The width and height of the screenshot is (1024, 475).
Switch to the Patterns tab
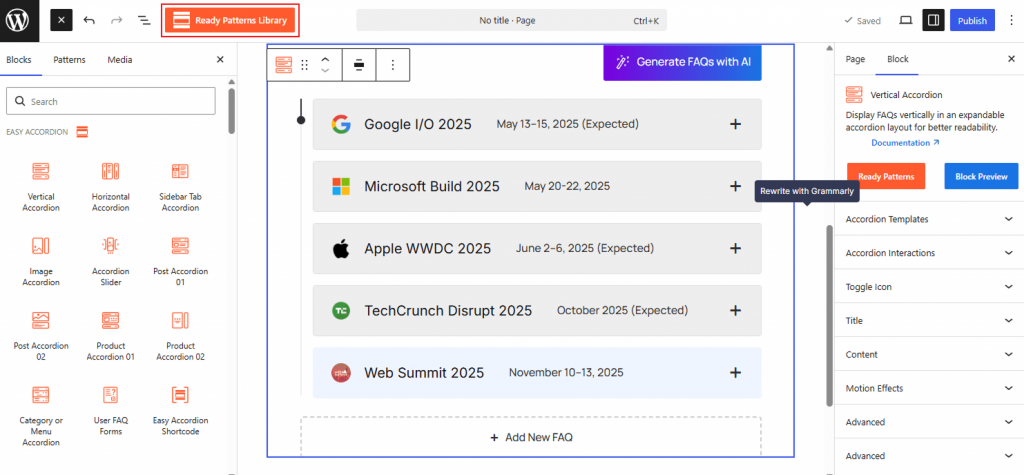[x=69, y=60]
